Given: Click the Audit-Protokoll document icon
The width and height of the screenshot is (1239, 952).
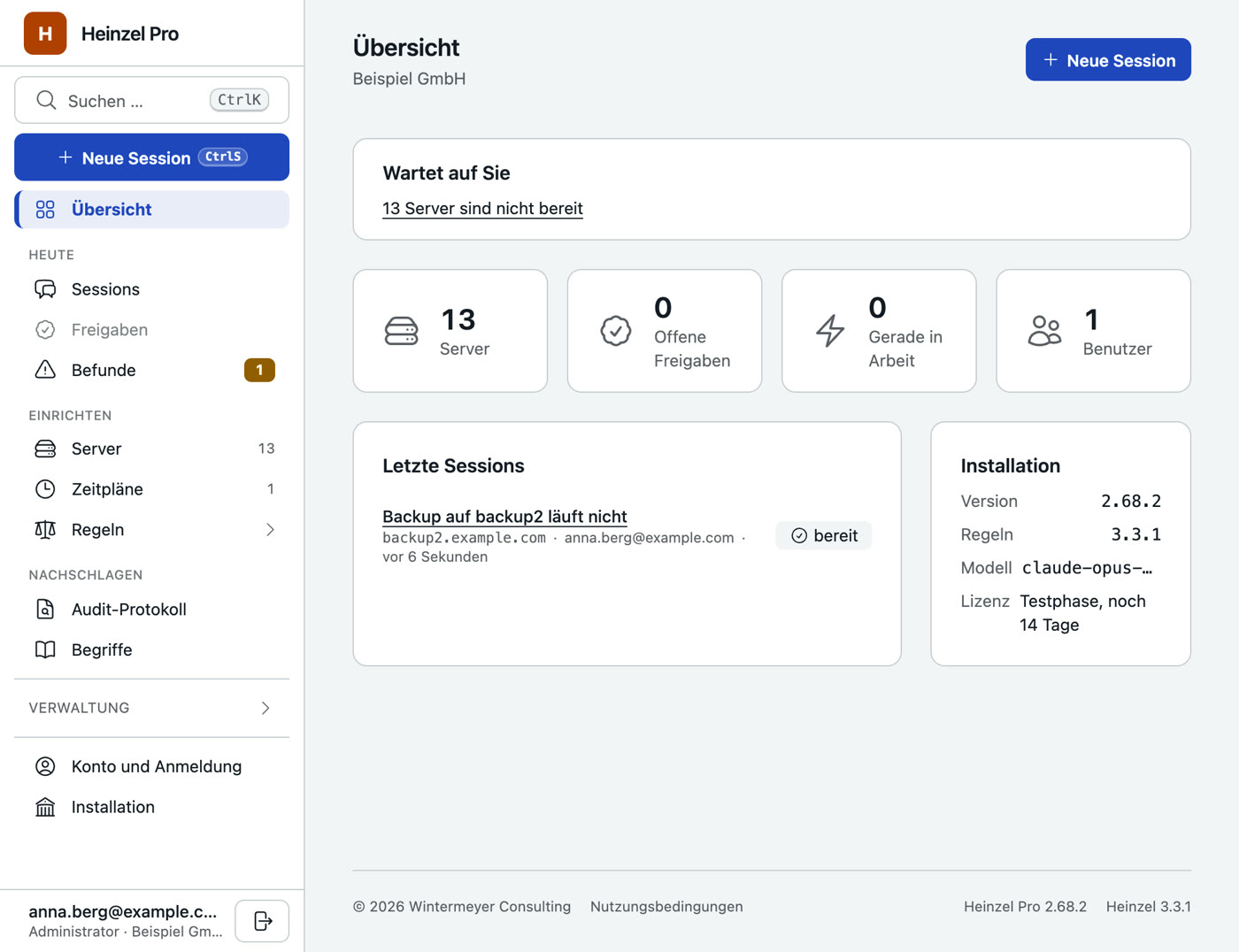Looking at the screenshot, I should point(45,610).
